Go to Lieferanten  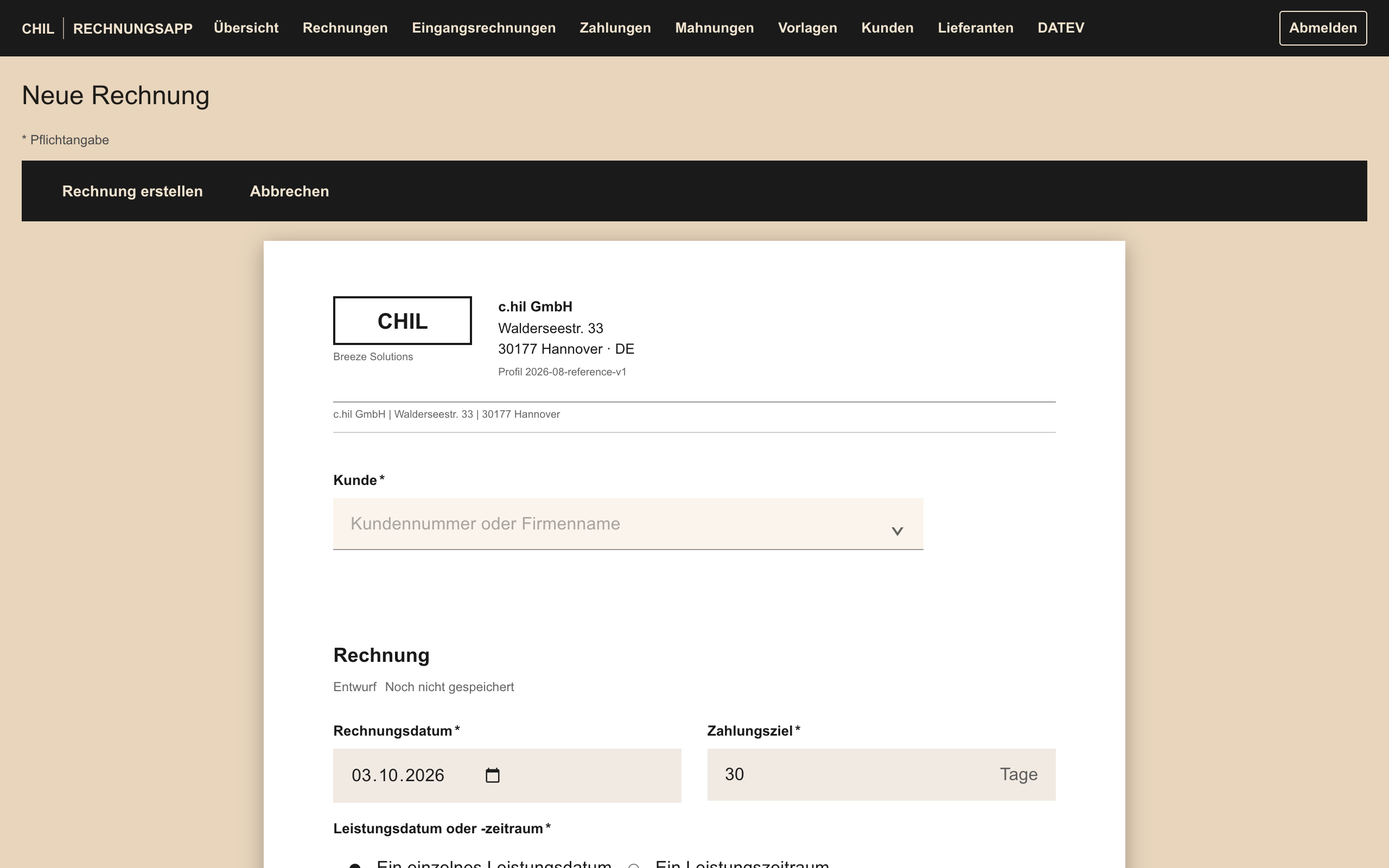pyautogui.click(x=975, y=28)
